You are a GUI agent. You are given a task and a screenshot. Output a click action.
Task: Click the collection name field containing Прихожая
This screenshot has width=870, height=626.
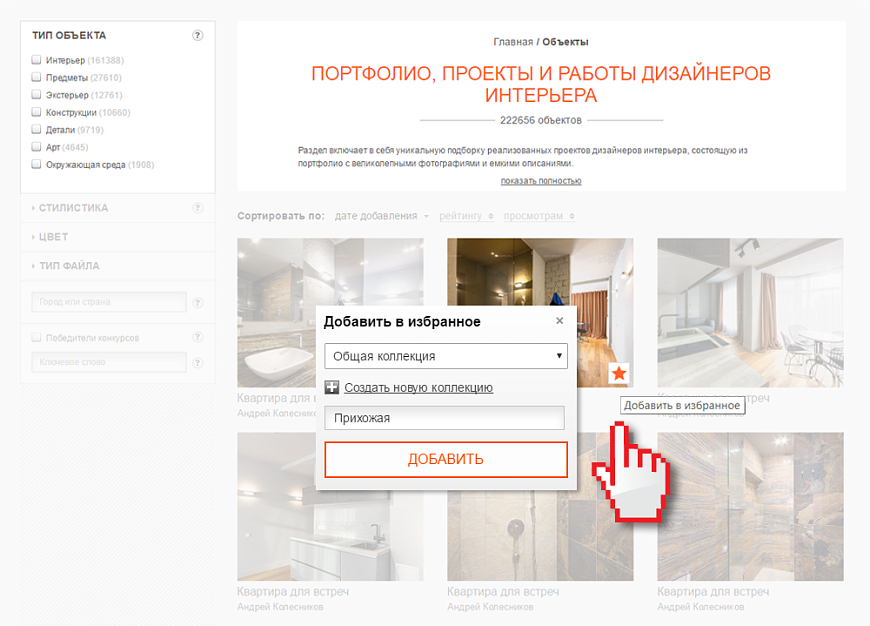(445, 418)
